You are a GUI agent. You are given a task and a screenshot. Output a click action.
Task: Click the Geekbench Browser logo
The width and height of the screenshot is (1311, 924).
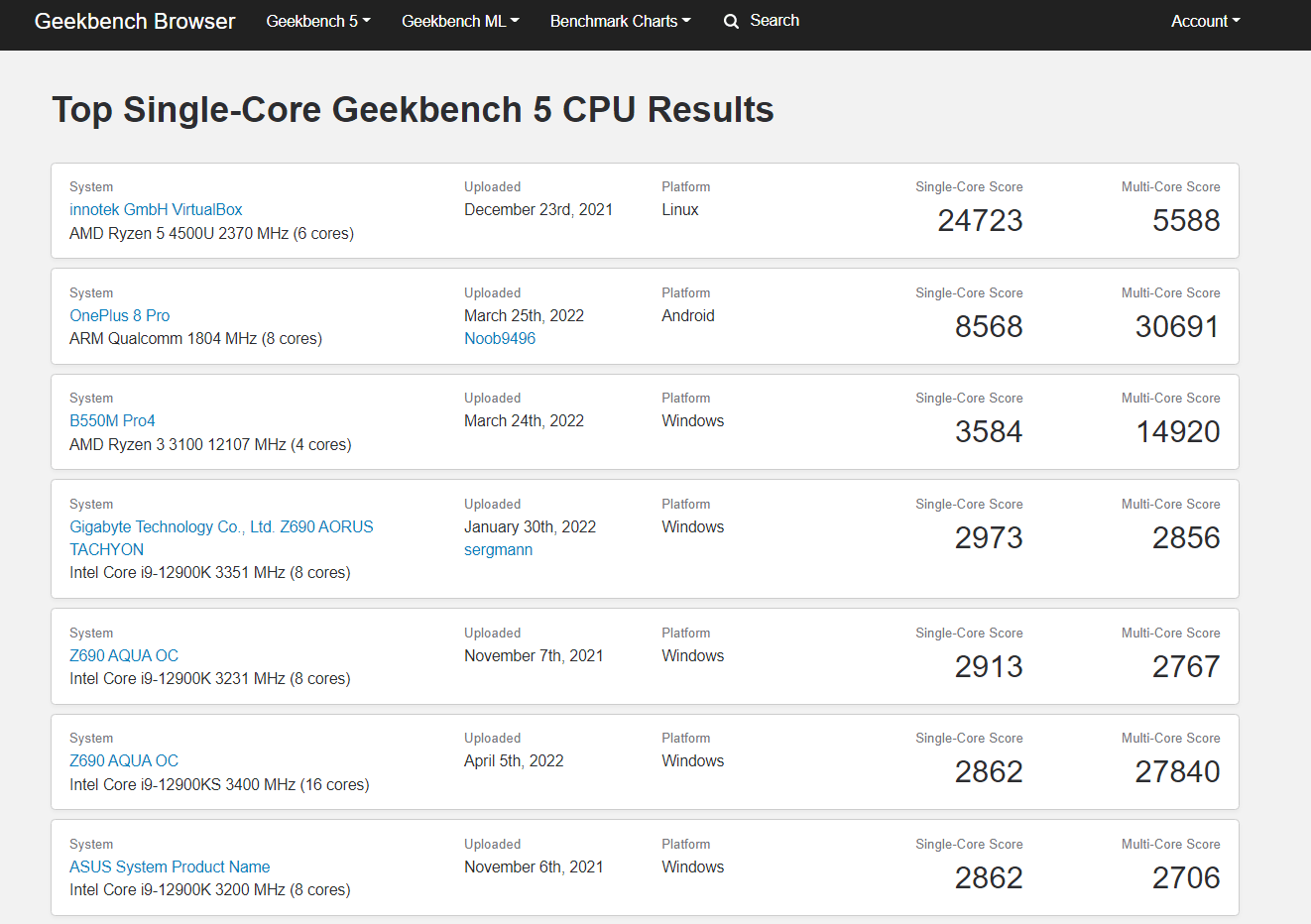tap(134, 20)
